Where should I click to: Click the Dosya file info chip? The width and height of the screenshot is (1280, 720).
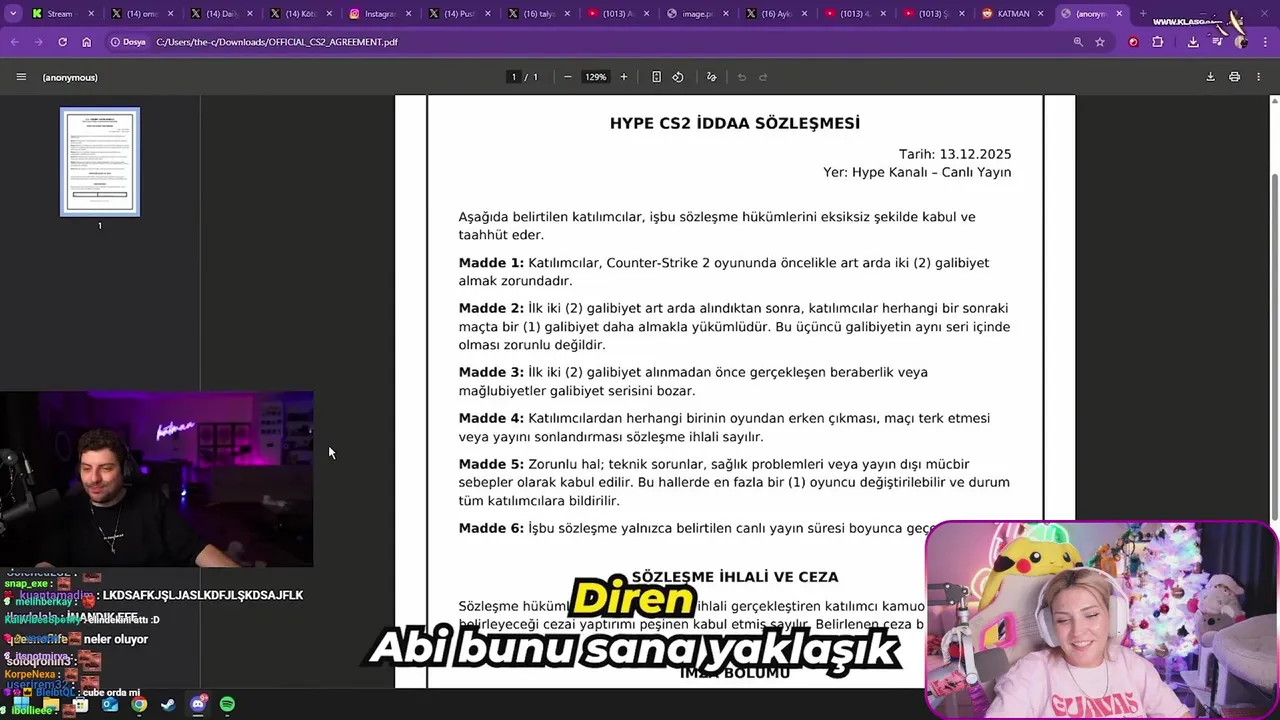(x=128, y=42)
